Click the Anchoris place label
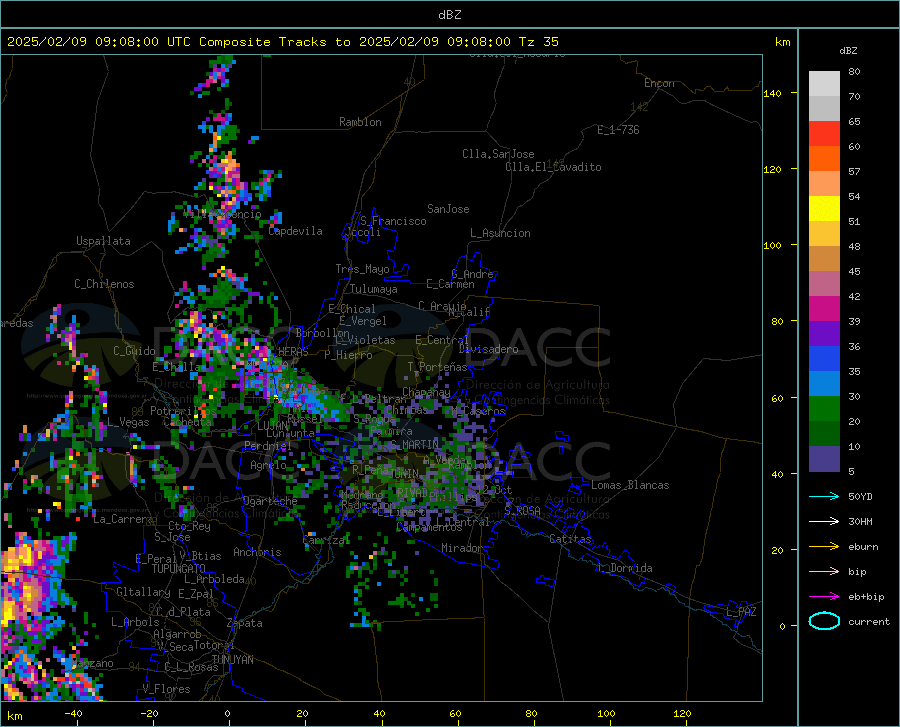The image size is (900, 727). point(257,552)
